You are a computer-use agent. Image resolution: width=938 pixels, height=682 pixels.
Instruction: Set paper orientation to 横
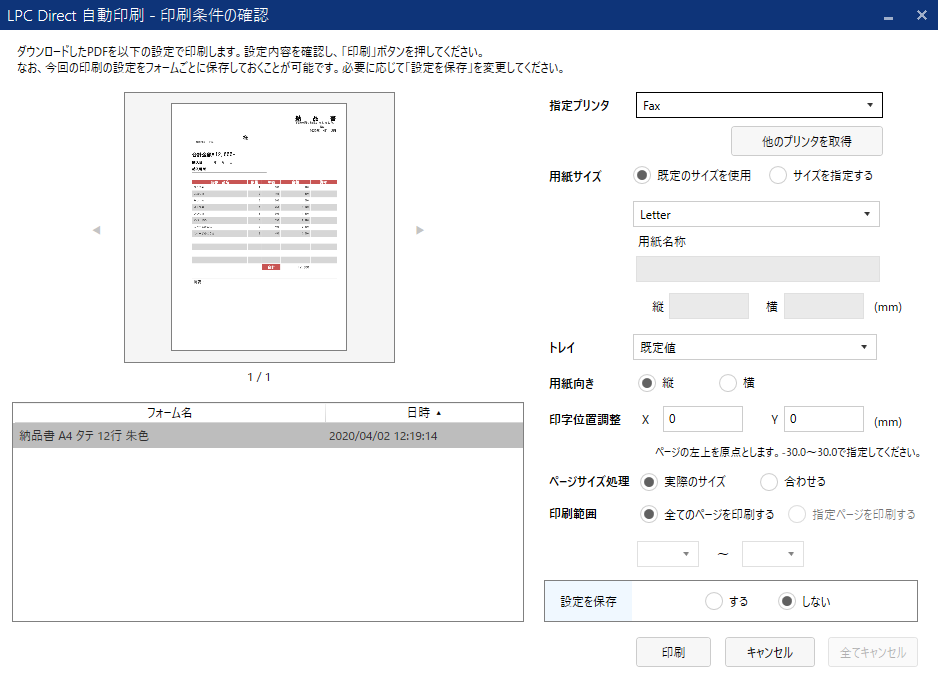click(x=728, y=383)
